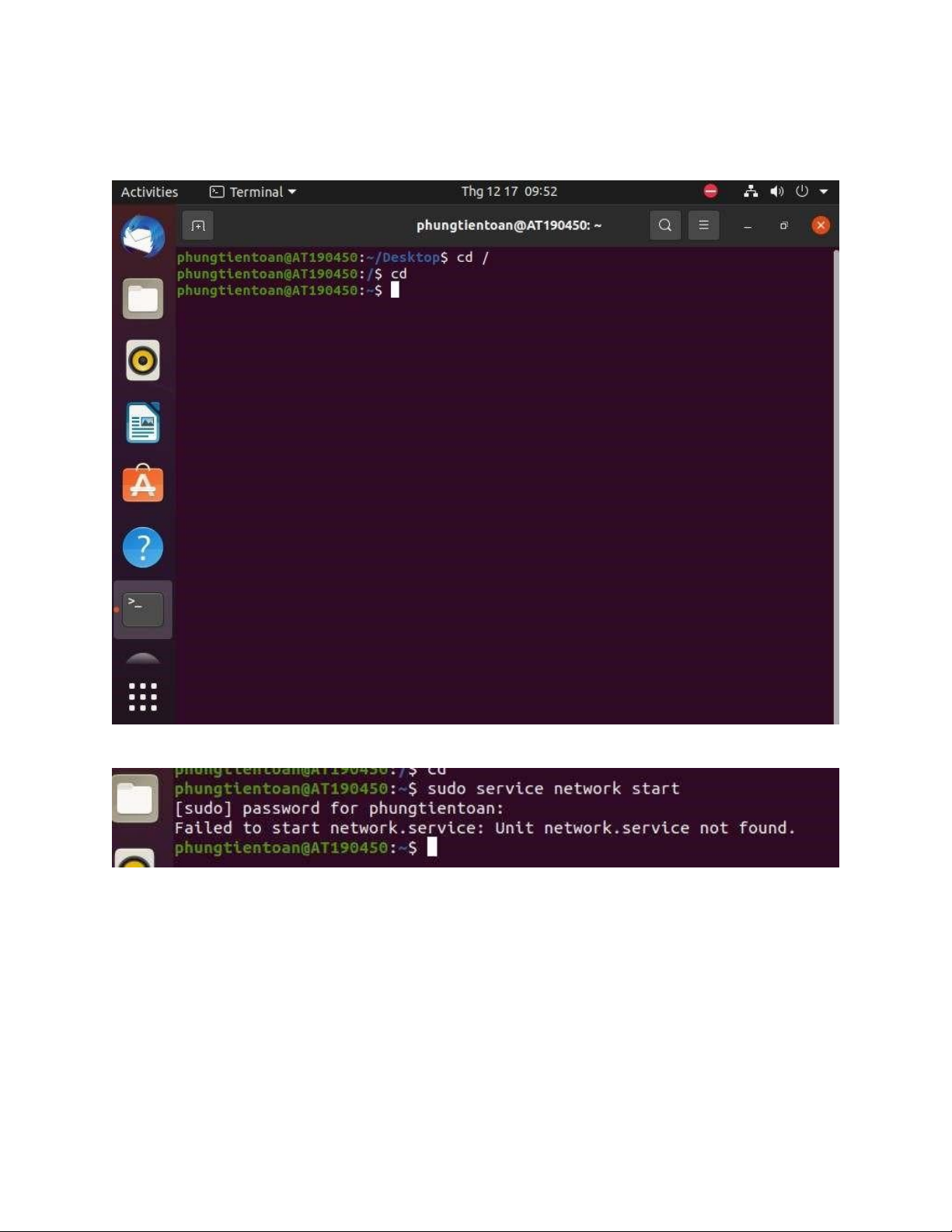Screen dimensions: 952x1232
Task: Open the Files manager in the top screenshot's dock
Action: [143, 298]
